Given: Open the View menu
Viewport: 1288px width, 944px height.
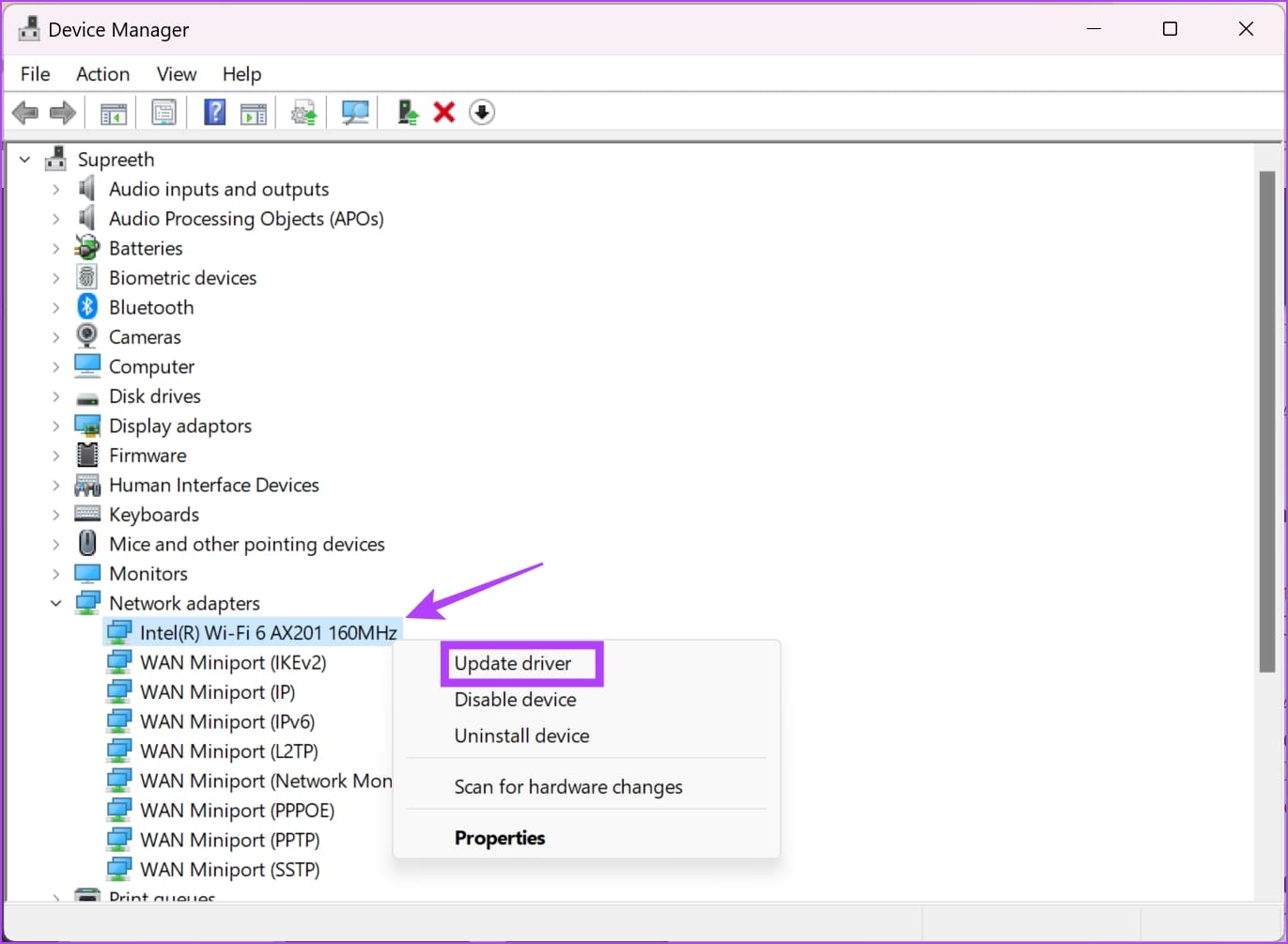Looking at the screenshot, I should click(177, 74).
